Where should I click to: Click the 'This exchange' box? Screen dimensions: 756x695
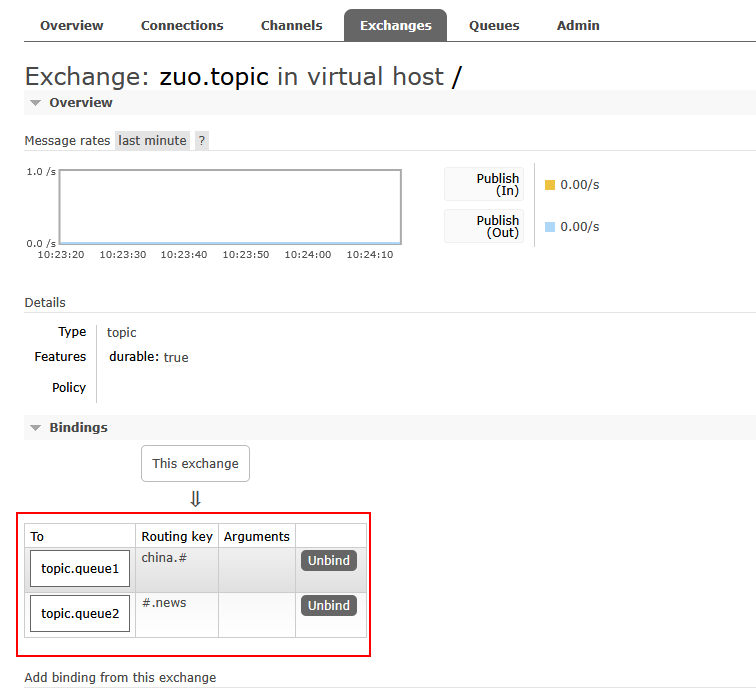coord(195,464)
